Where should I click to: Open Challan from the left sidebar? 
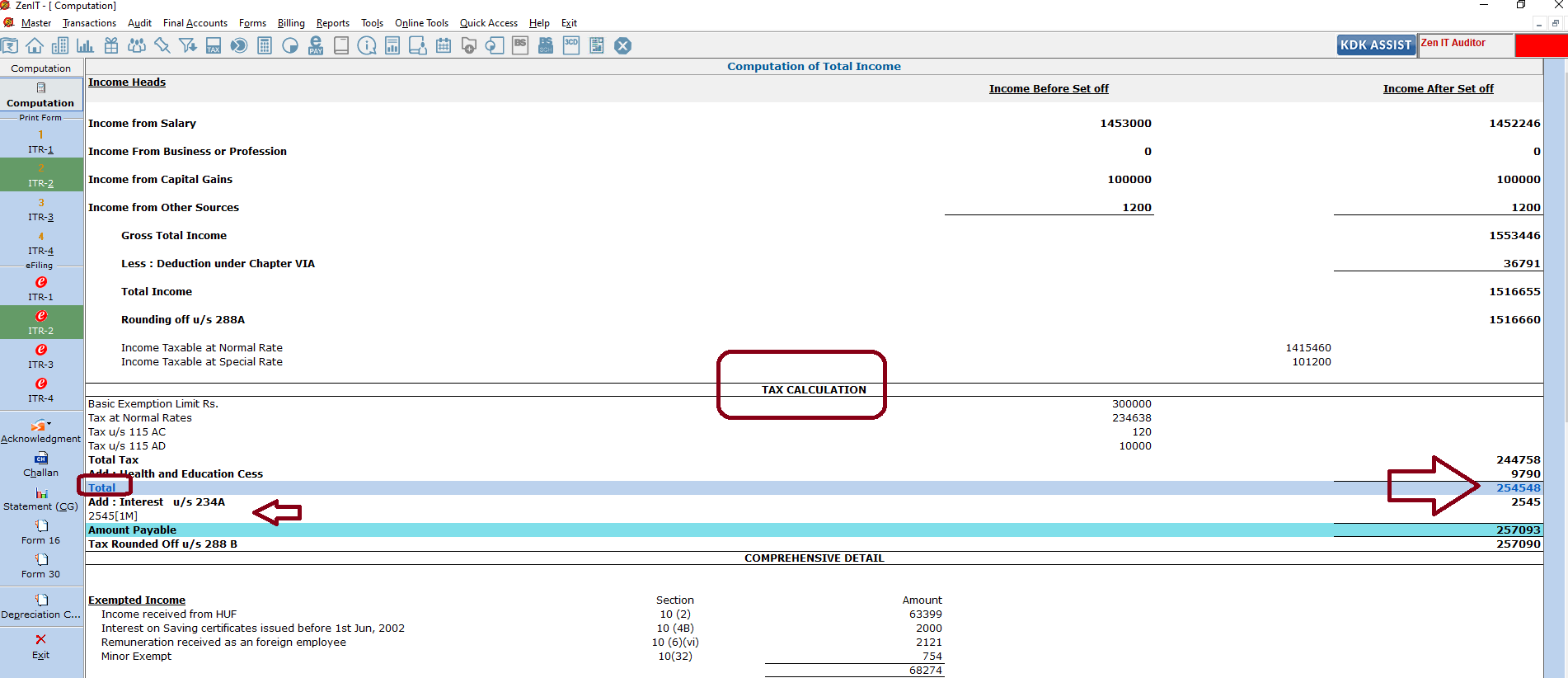pyautogui.click(x=41, y=464)
